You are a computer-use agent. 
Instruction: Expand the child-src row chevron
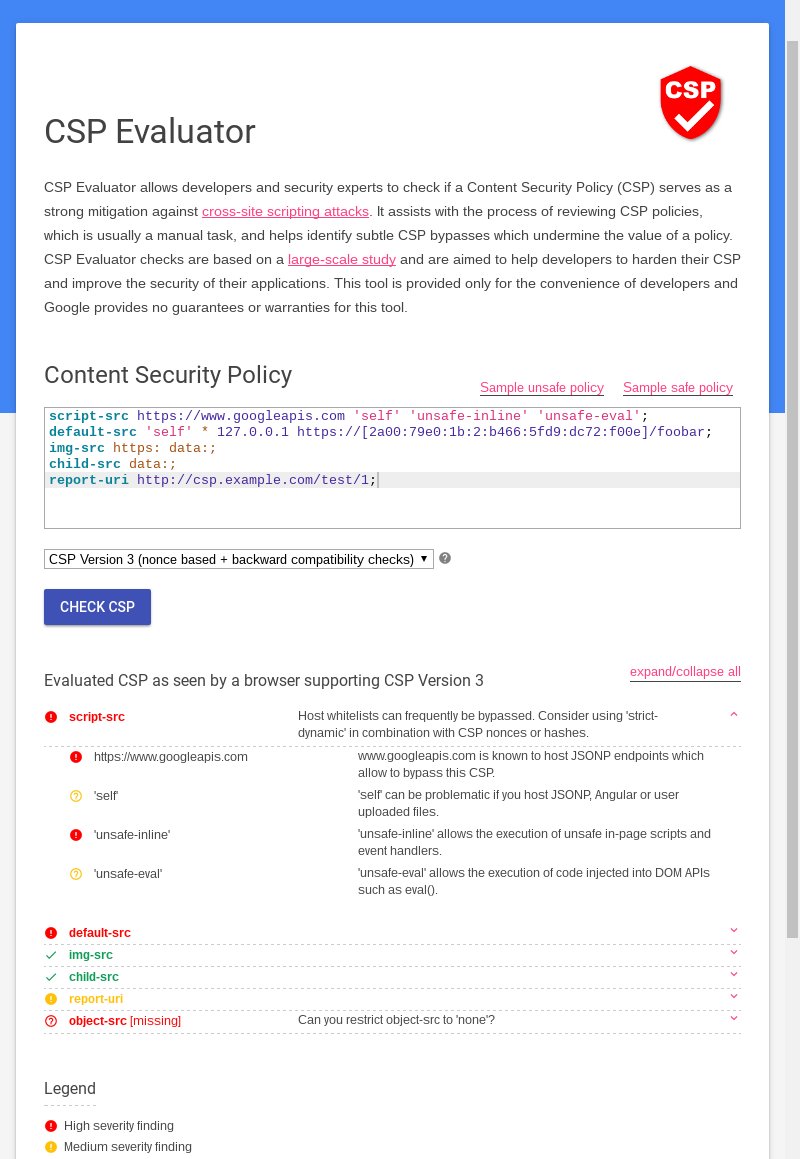tap(733, 974)
